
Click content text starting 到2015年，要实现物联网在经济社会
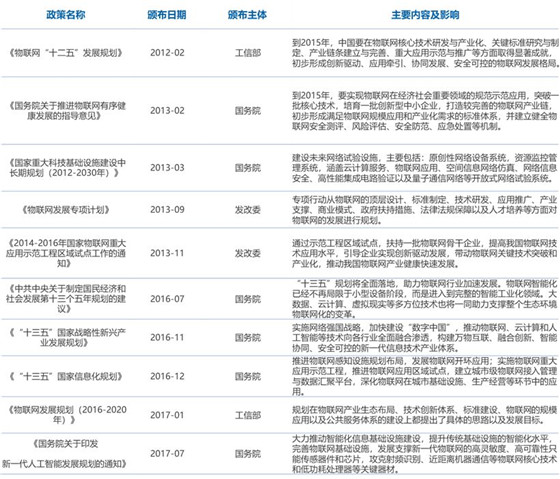coord(425,111)
